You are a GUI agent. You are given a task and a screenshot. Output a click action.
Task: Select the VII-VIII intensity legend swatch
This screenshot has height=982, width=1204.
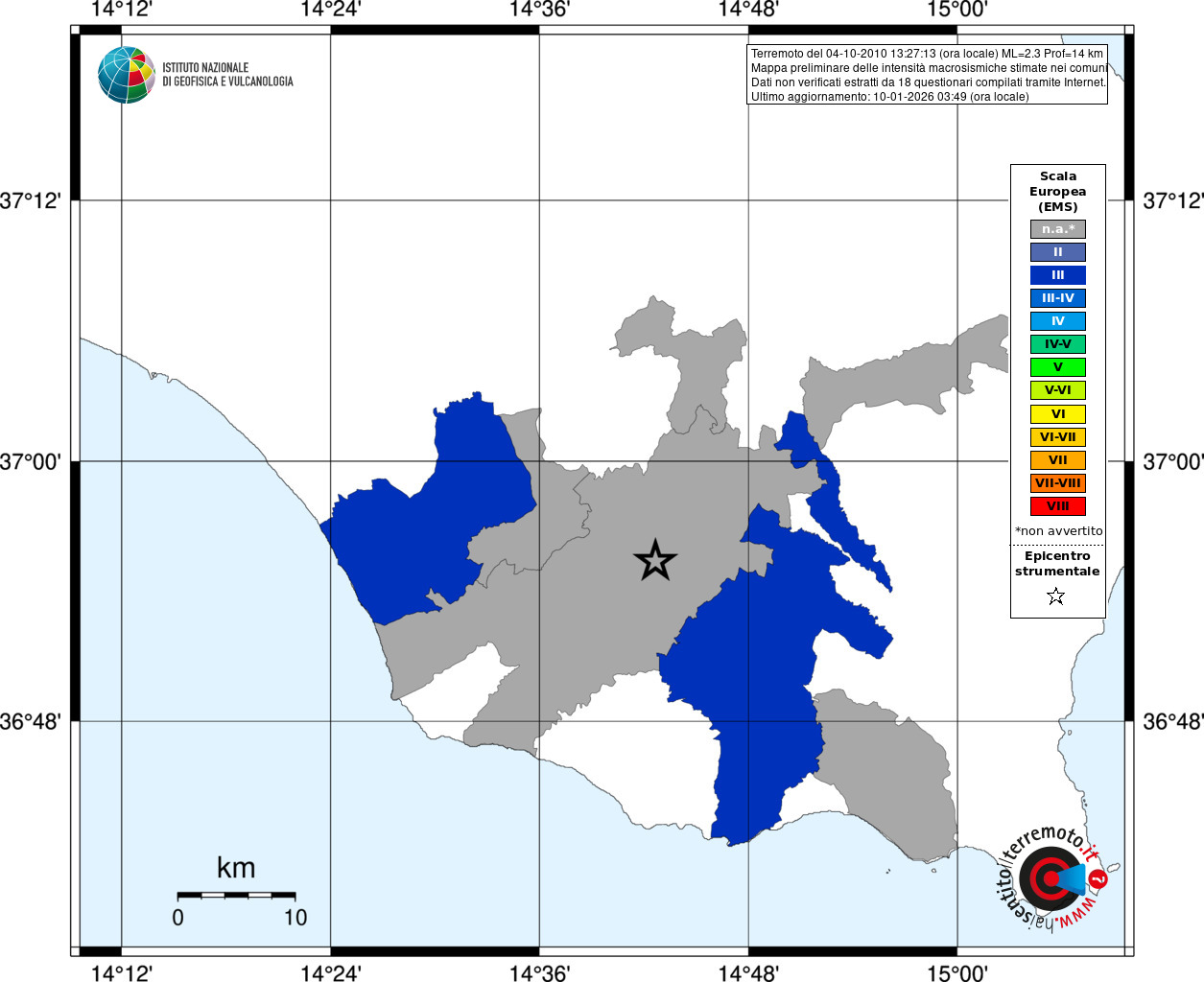tap(1058, 483)
